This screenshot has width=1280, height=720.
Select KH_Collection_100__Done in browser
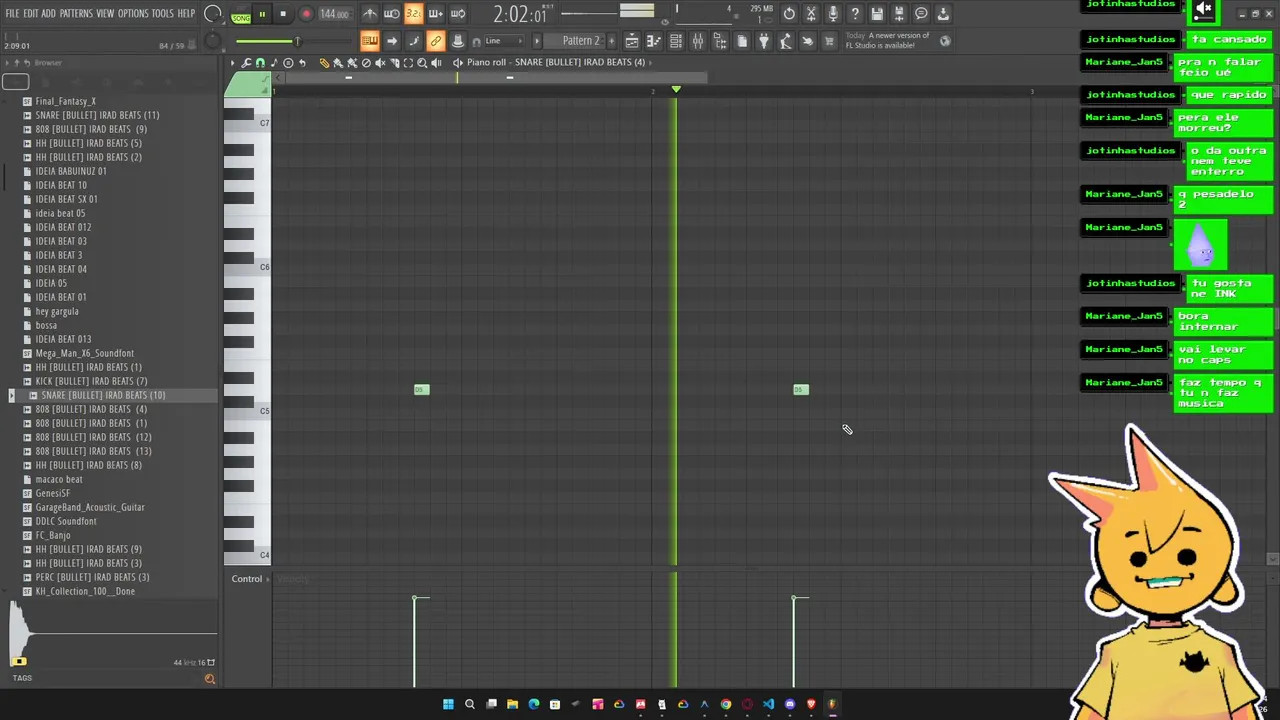pos(85,591)
